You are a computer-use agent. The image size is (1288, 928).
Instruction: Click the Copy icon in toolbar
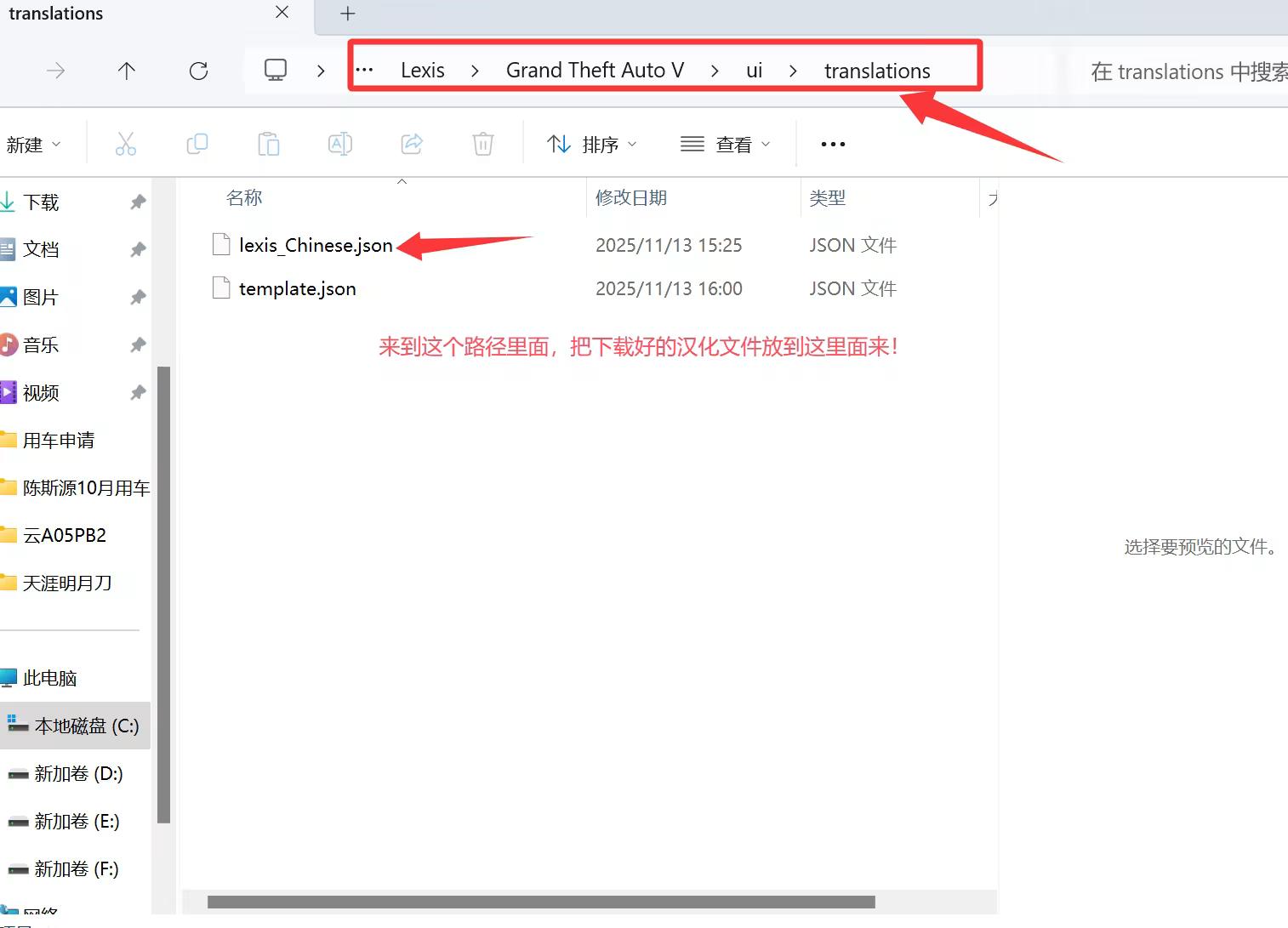pyautogui.click(x=197, y=145)
